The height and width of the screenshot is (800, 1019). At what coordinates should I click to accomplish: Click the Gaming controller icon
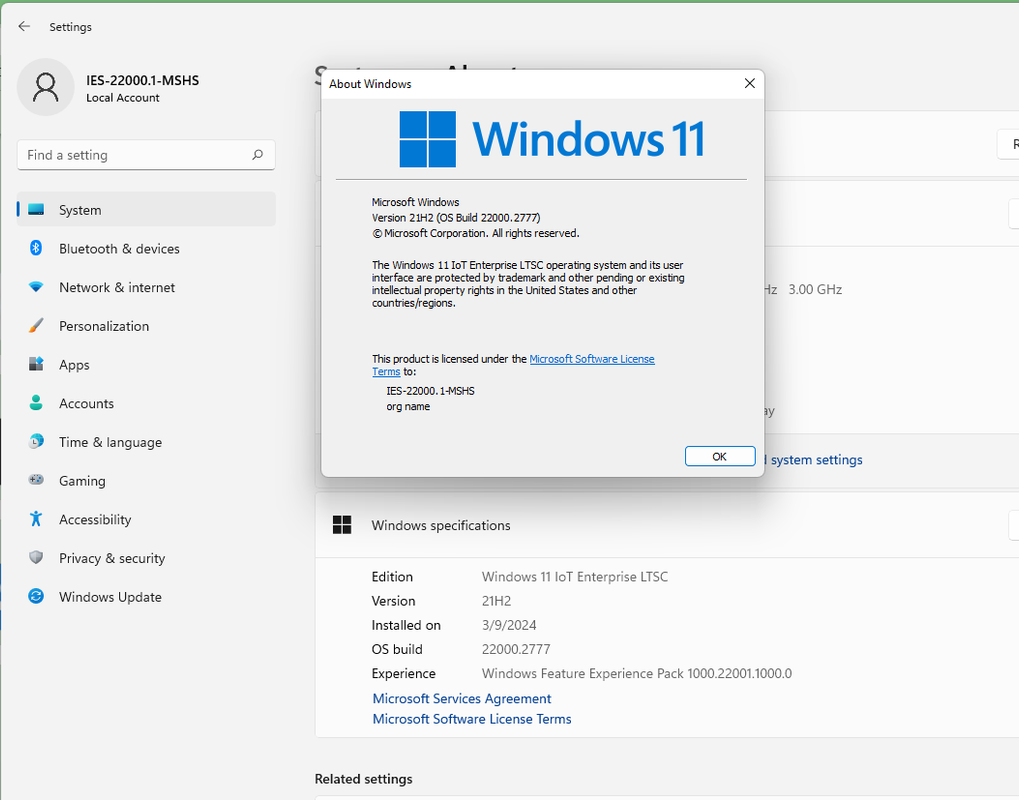click(x=36, y=480)
